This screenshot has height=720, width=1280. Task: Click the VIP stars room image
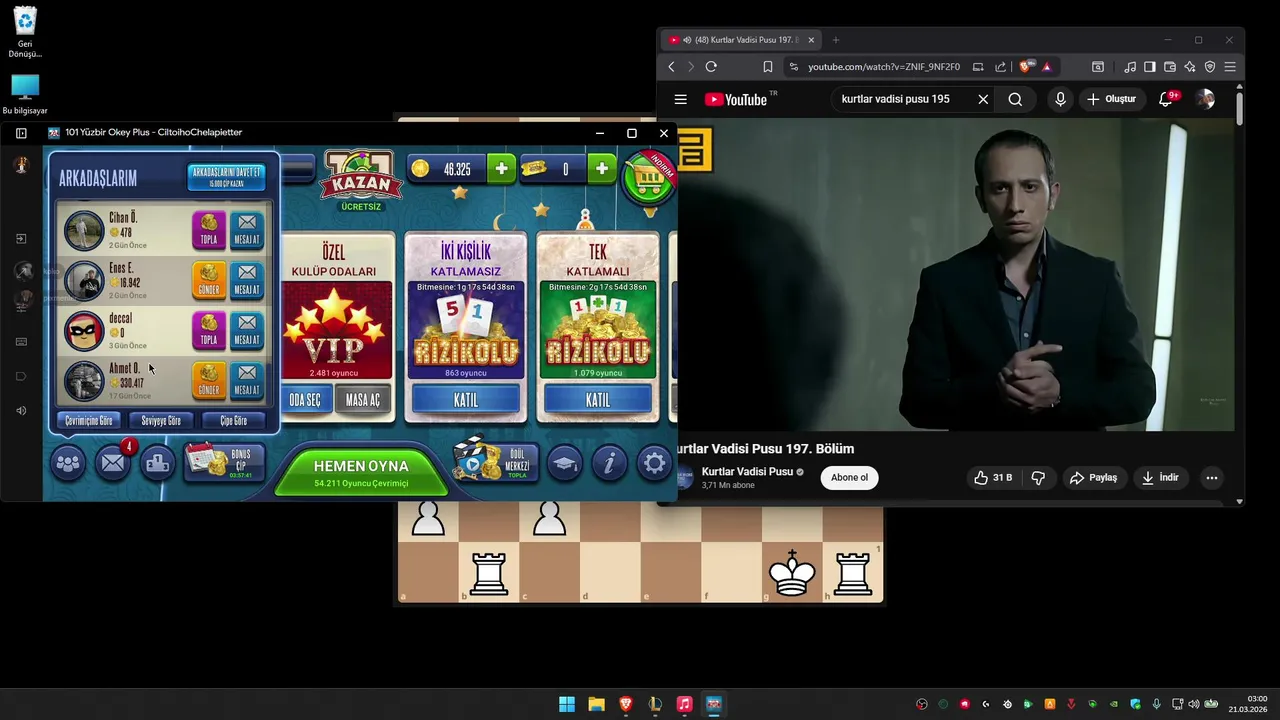point(336,330)
